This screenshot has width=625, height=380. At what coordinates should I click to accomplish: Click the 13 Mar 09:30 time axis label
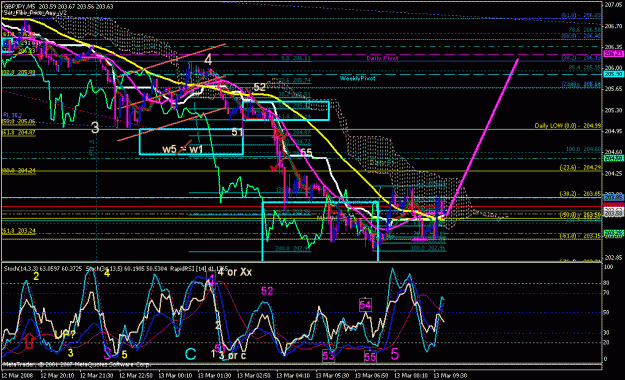(450, 376)
